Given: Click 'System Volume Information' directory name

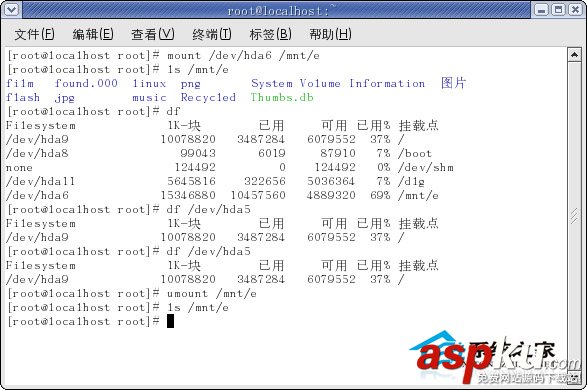Looking at the screenshot, I should (x=338, y=83).
